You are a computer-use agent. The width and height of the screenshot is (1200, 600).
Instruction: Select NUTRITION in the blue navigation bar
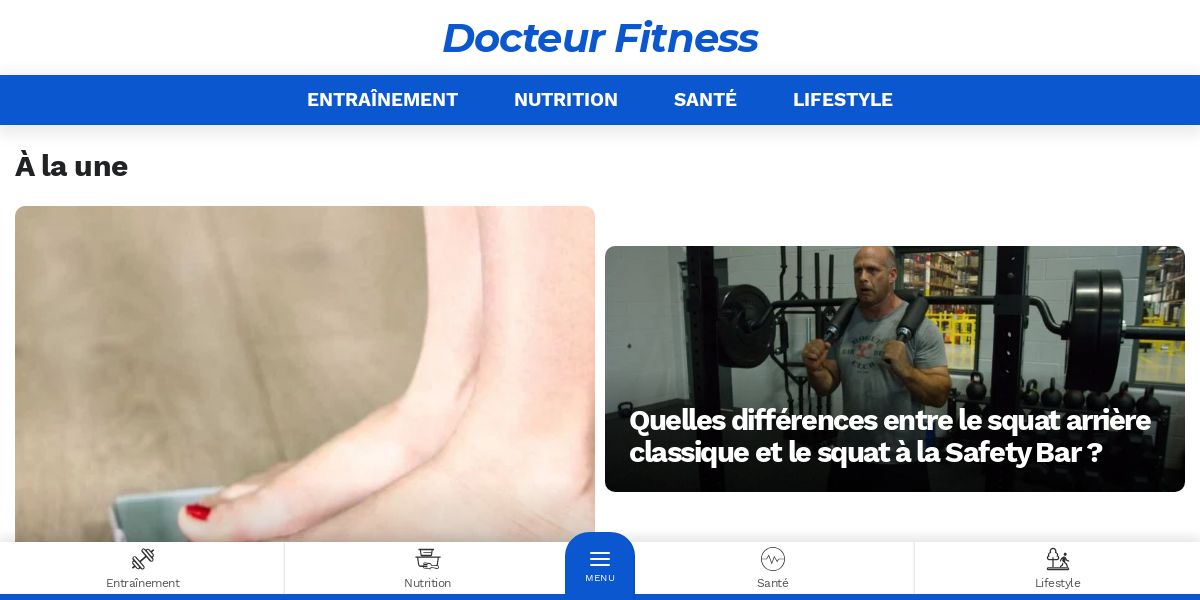[566, 100]
